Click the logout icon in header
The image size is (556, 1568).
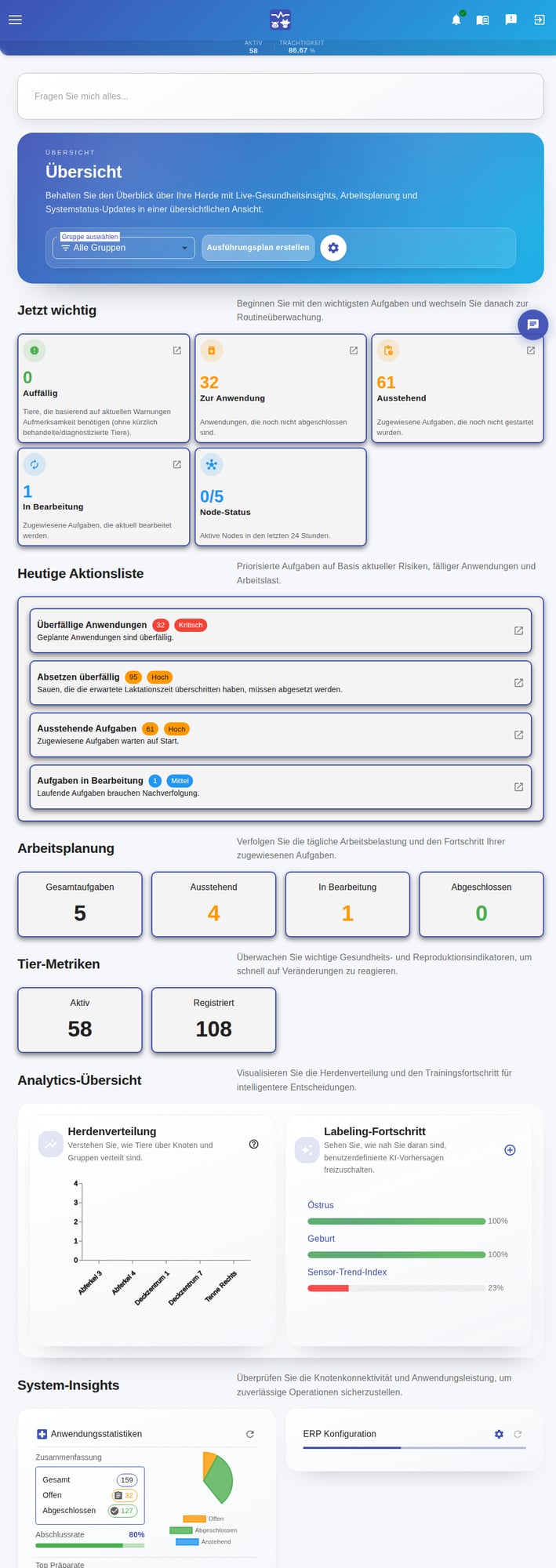point(540,20)
